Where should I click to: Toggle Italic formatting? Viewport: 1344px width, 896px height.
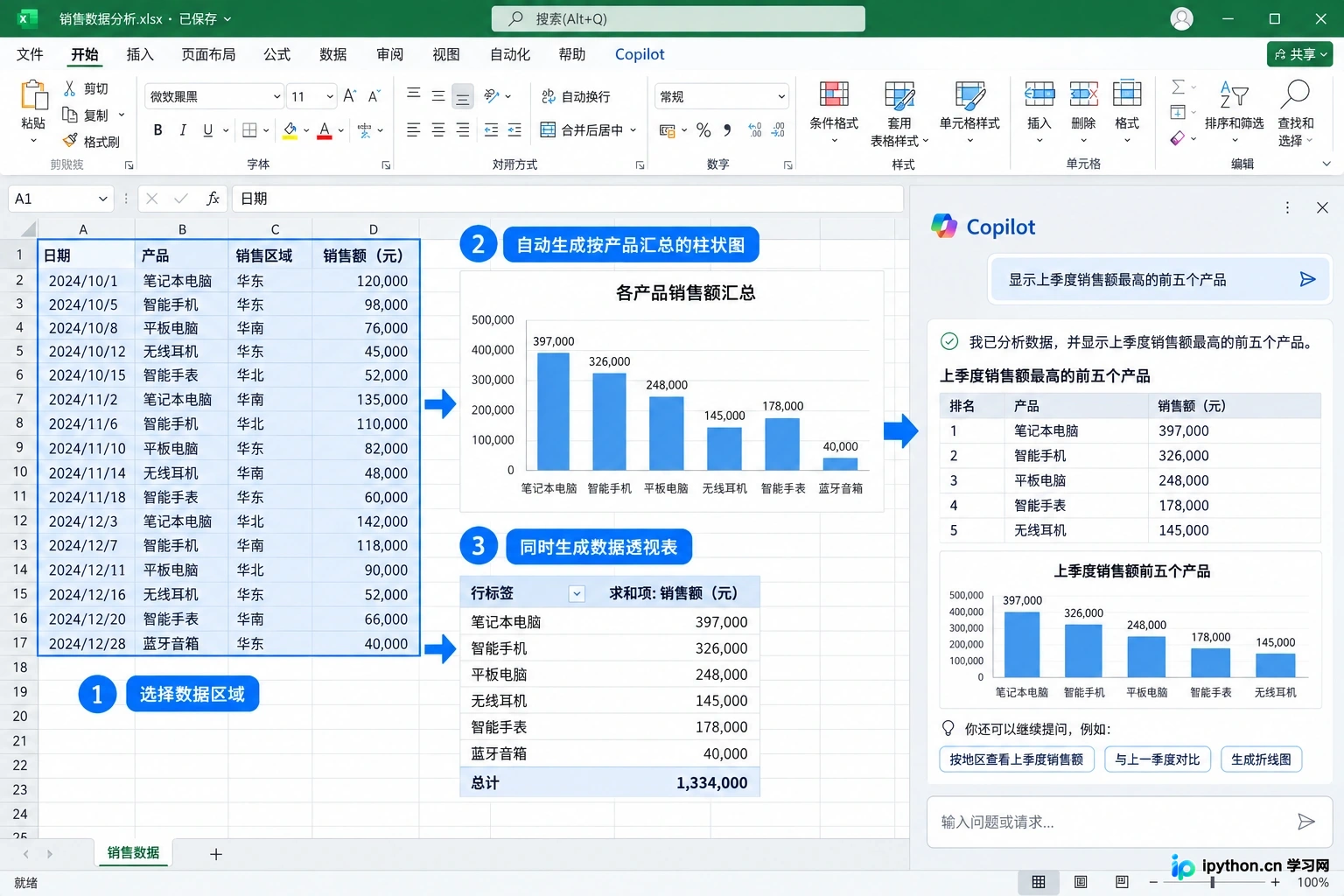pyautogui.click(x=183, y=130)
